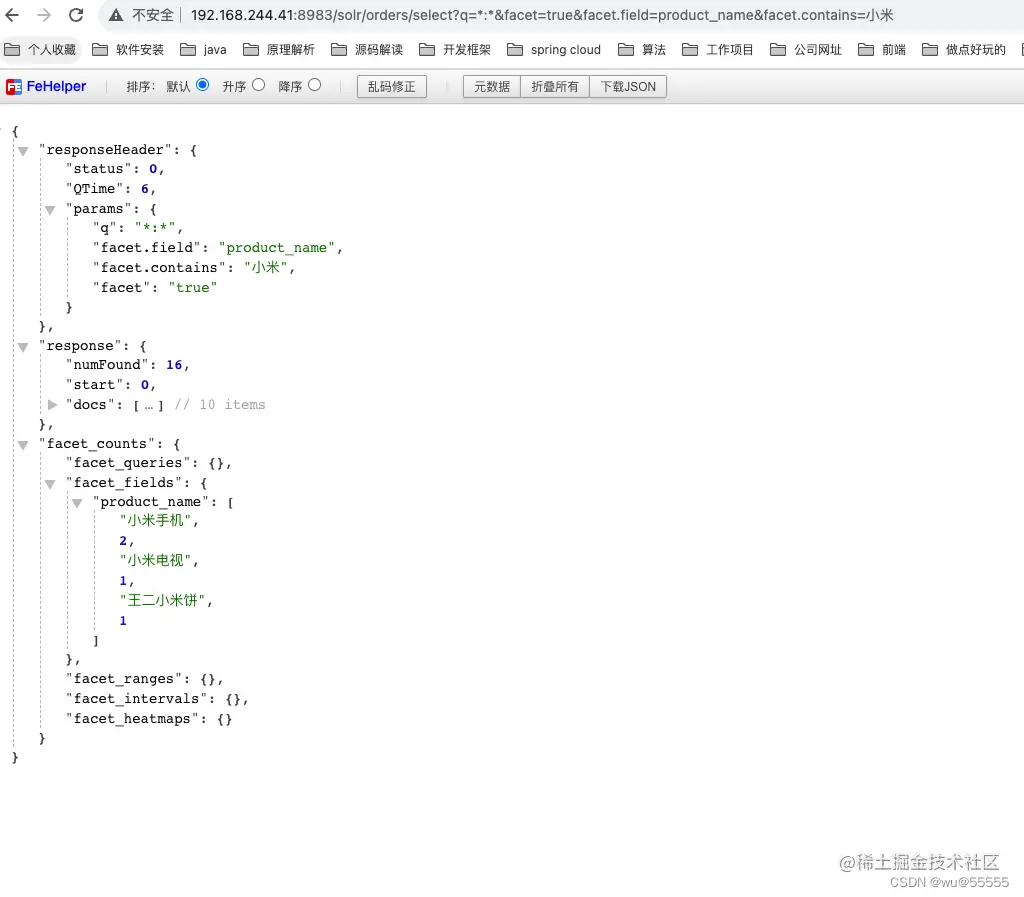
Task: Open the 前端 bookmark folder
Action: [x=882, y=50]
